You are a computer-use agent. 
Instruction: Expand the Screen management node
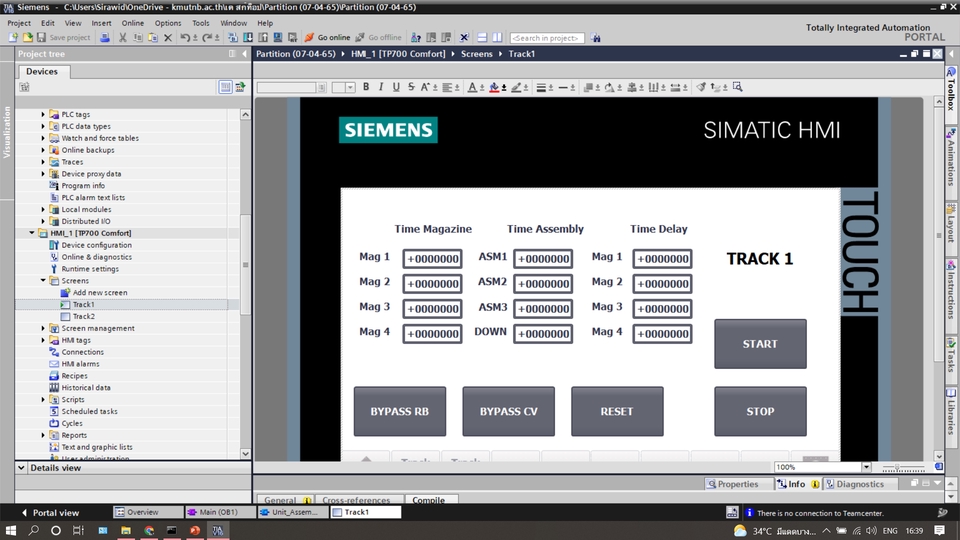[43, 328]
